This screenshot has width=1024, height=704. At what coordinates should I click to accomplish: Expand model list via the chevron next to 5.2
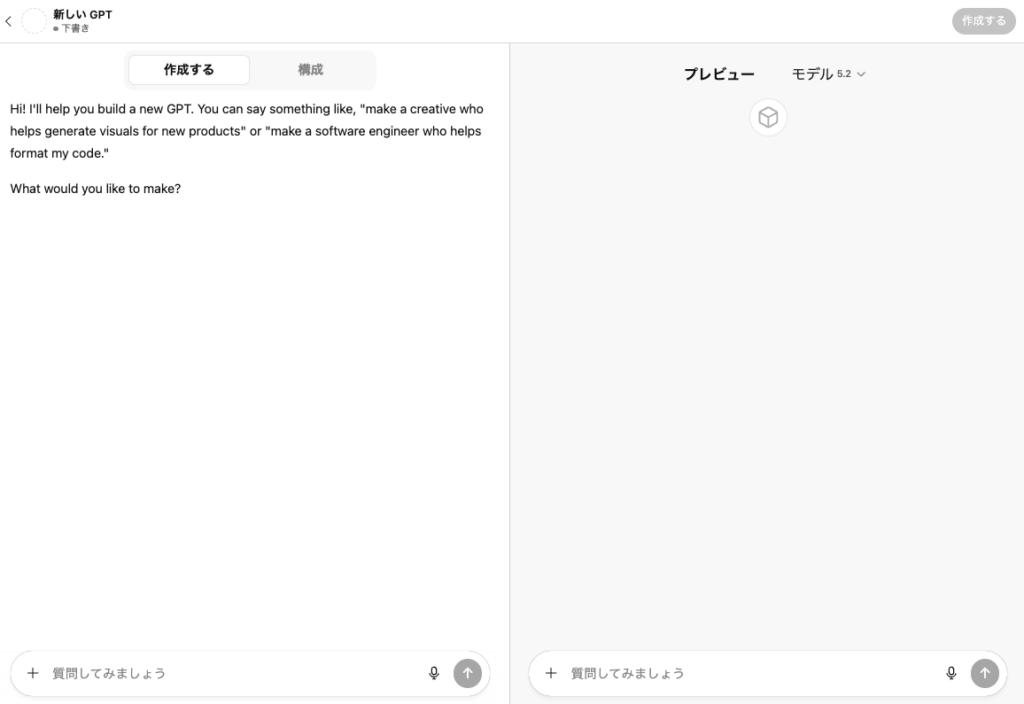point(861,74)
